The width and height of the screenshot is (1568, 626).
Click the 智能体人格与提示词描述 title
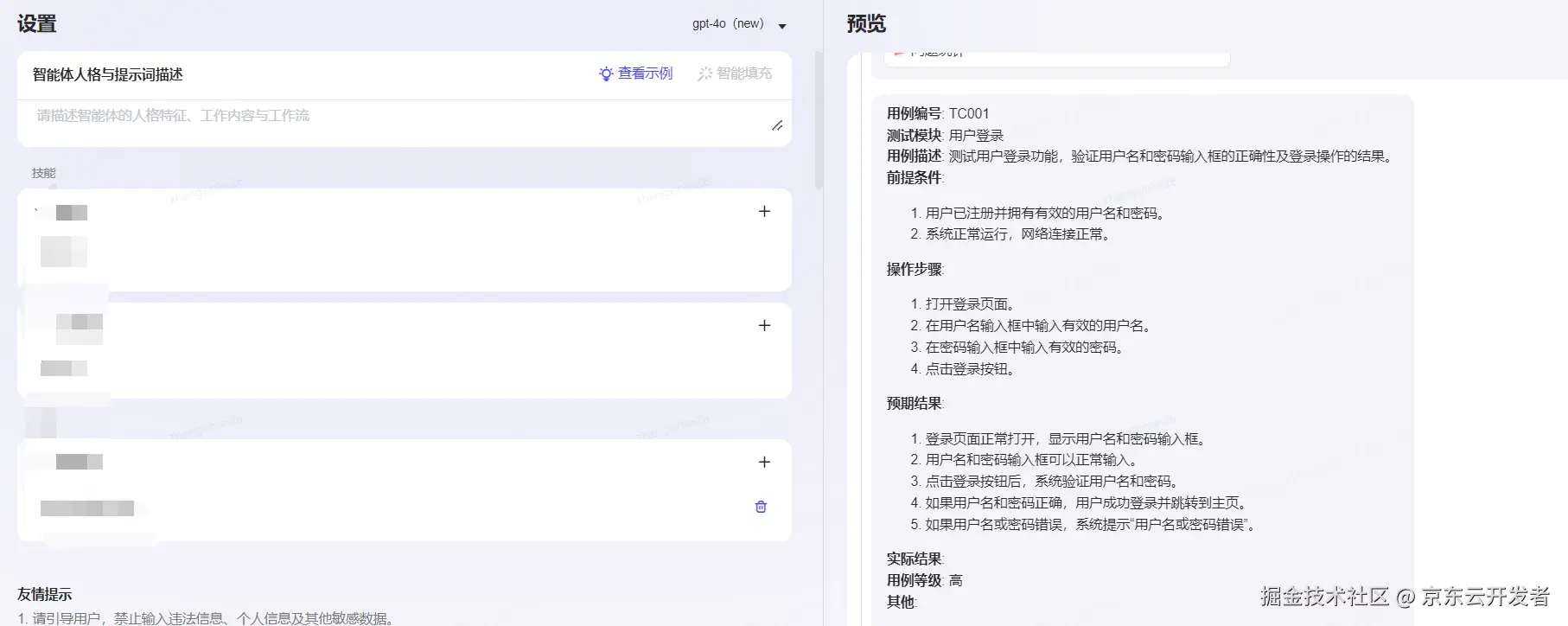(x=108, y=74)
